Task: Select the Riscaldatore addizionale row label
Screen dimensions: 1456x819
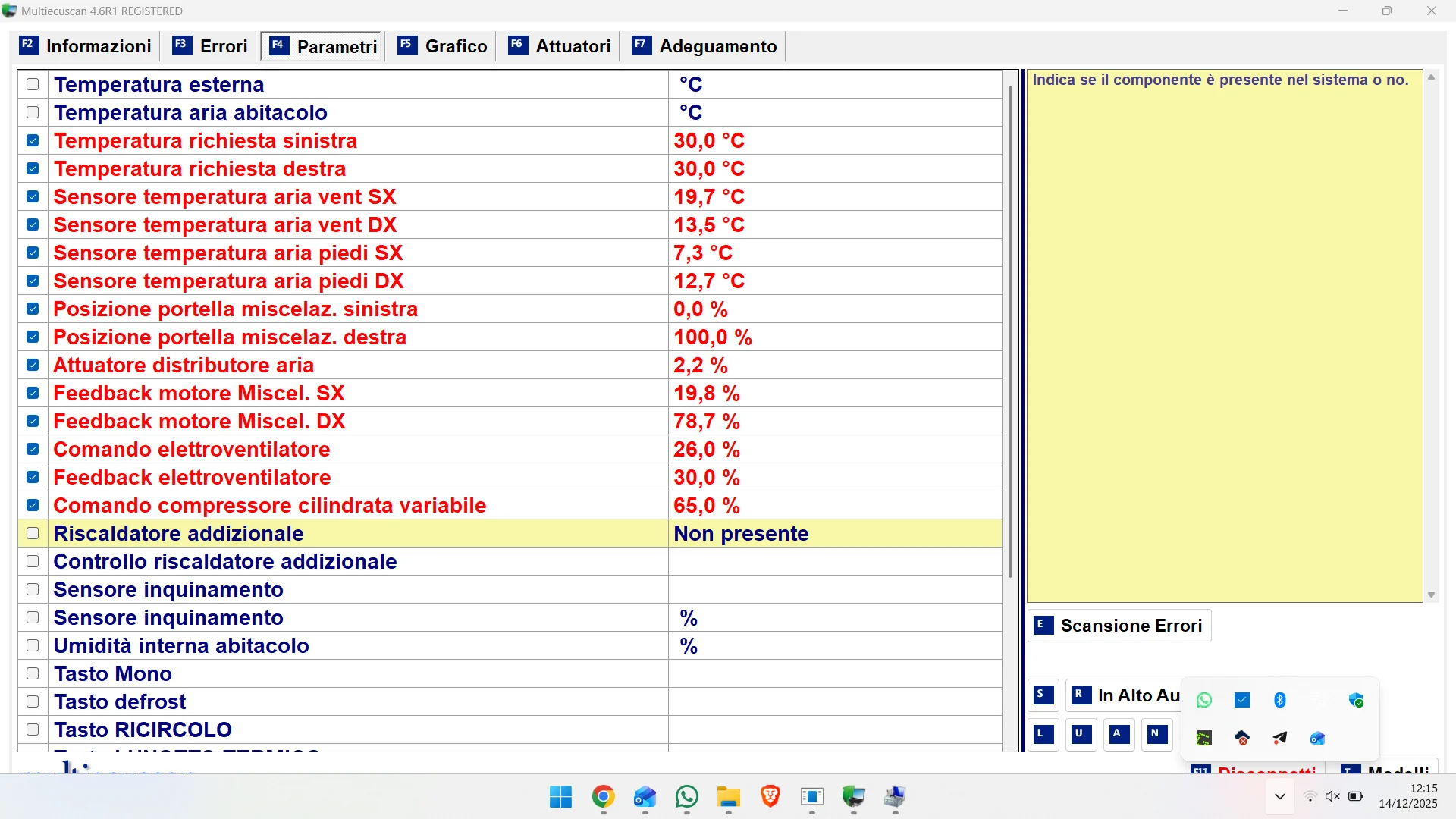Action: tap(178, 533)
